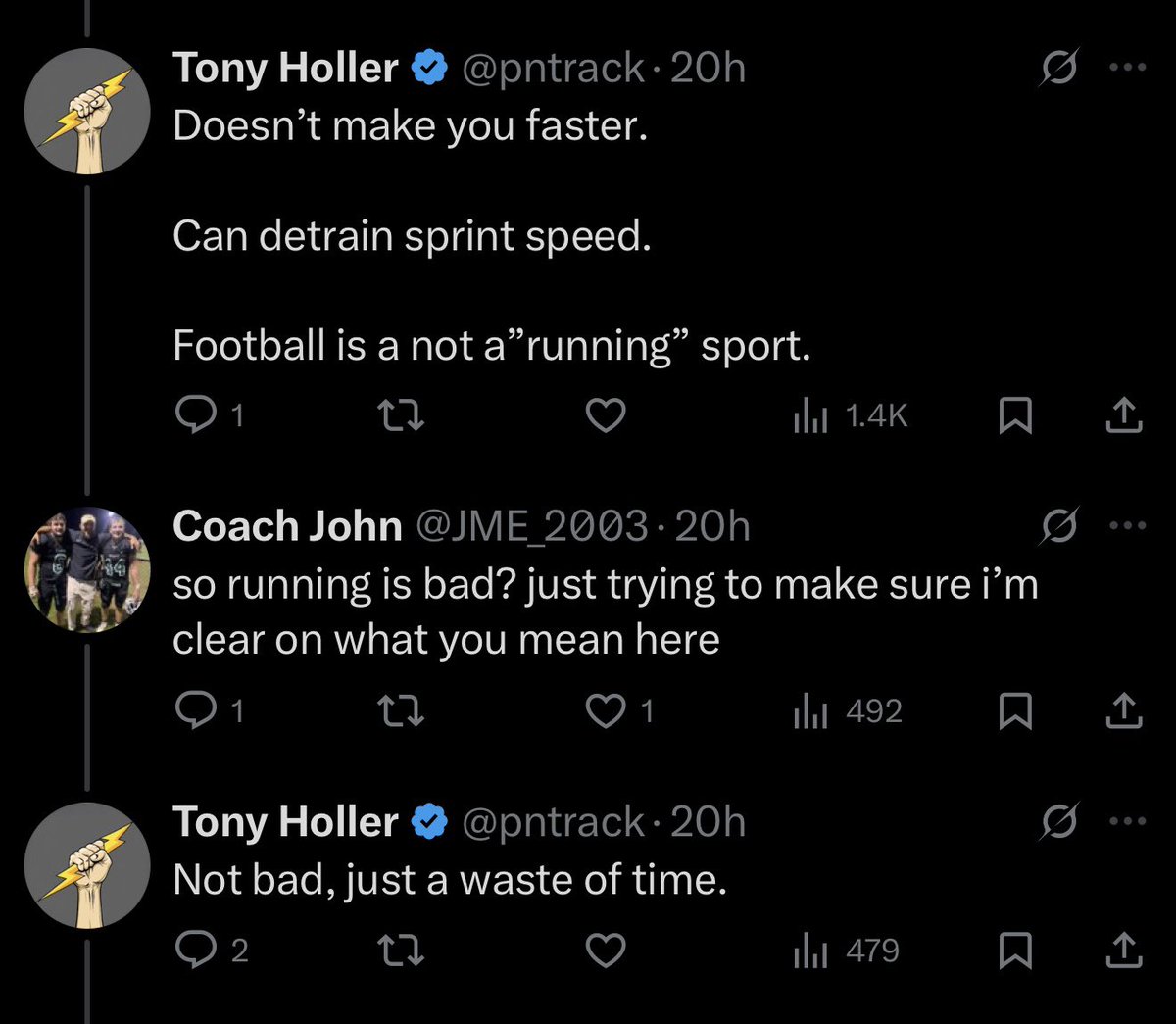Open the @JME_2003 profile handle

point(533,527)
